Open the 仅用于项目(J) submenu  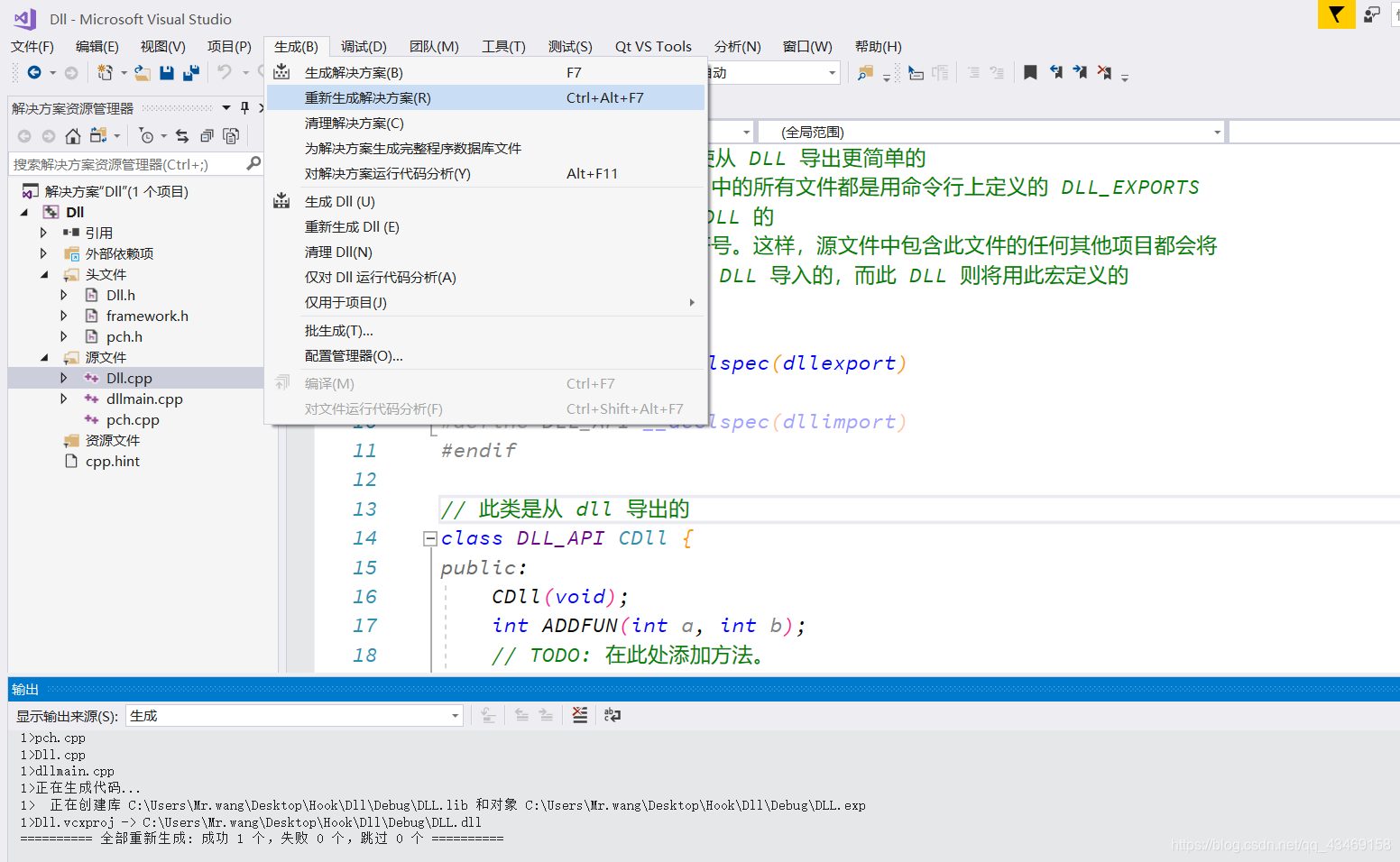click(x=485, y=302)
